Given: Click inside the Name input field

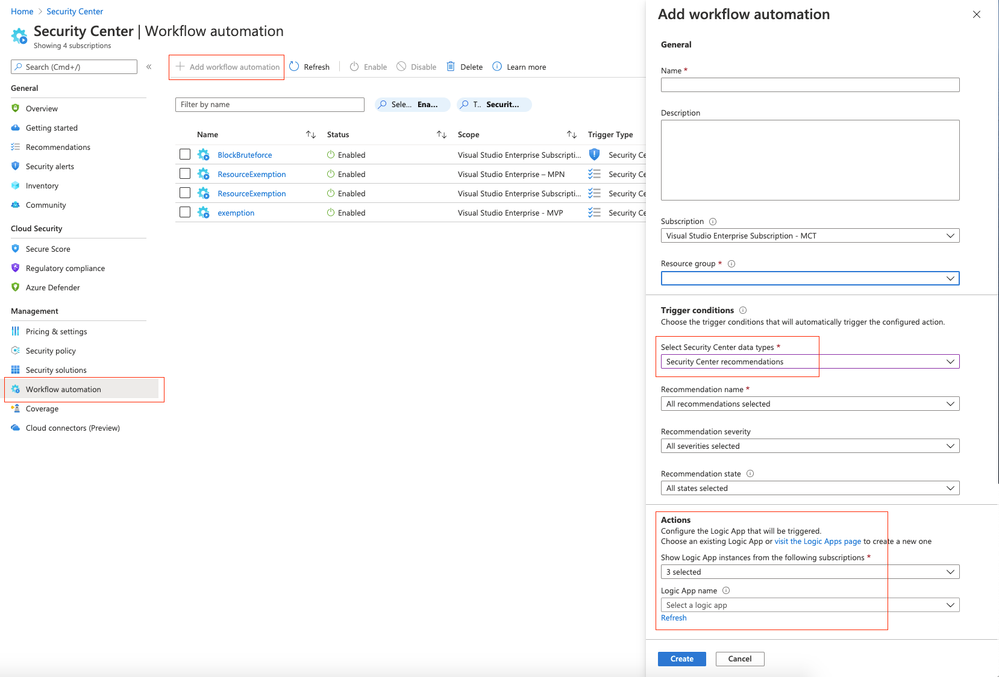Looking at the screenshot, I should point(810,85).
